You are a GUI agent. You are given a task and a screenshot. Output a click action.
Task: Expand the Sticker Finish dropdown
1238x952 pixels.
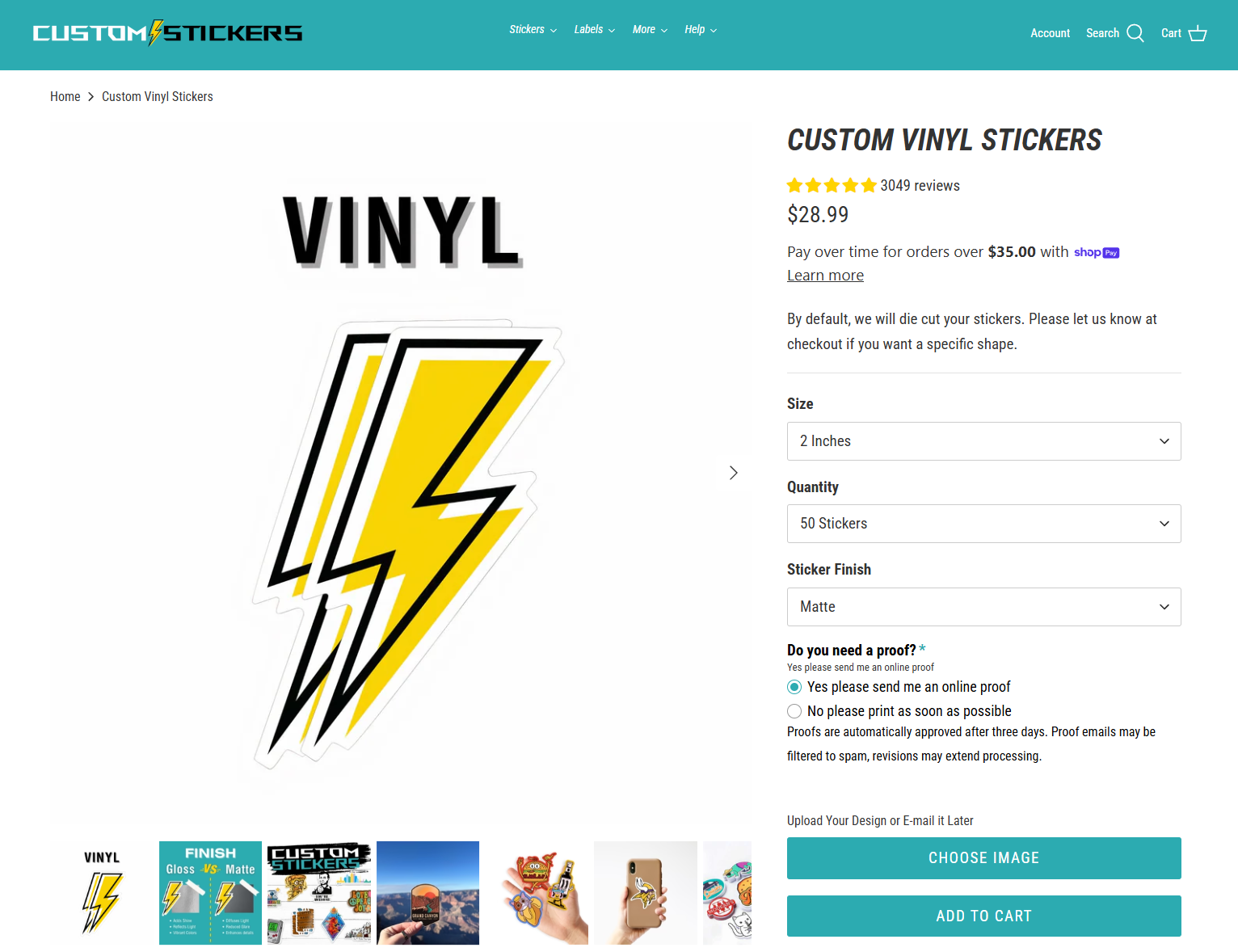(x=983, y=607)
